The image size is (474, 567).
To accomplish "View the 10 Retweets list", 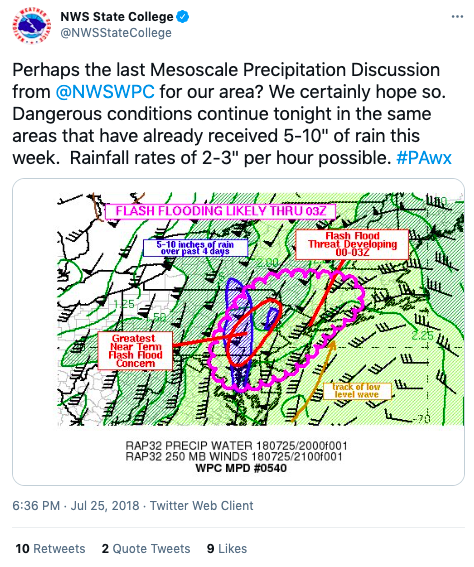I will coord(50,549).
